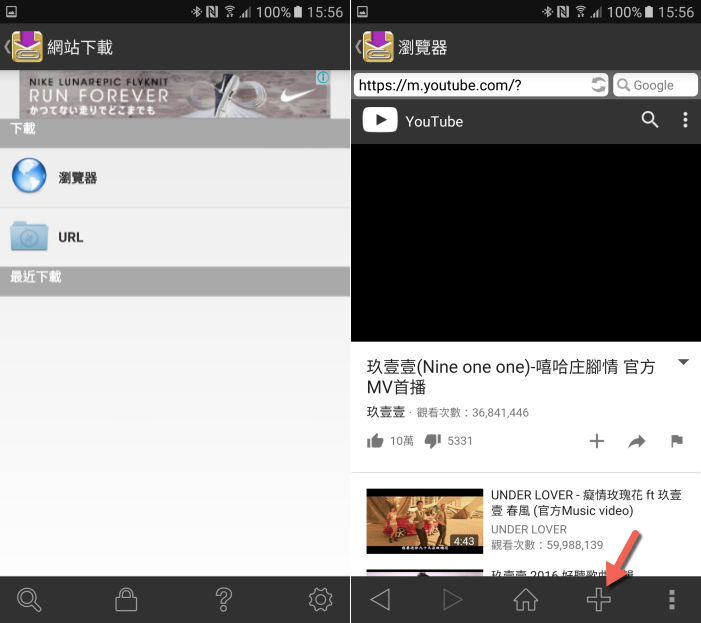The width and height of the screenshot is (701, 623).
Task: Open browser bottom three-dot menu
Action: click(x=671, y=600)
